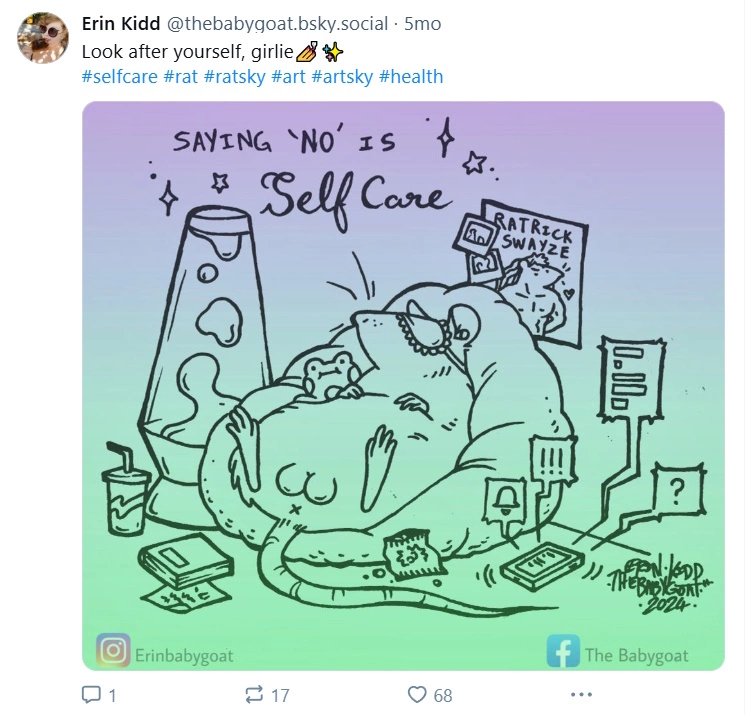This screenshot has height=715, width=745.
Task: Open the three-dots more options menu
Action: pos(581,695)
